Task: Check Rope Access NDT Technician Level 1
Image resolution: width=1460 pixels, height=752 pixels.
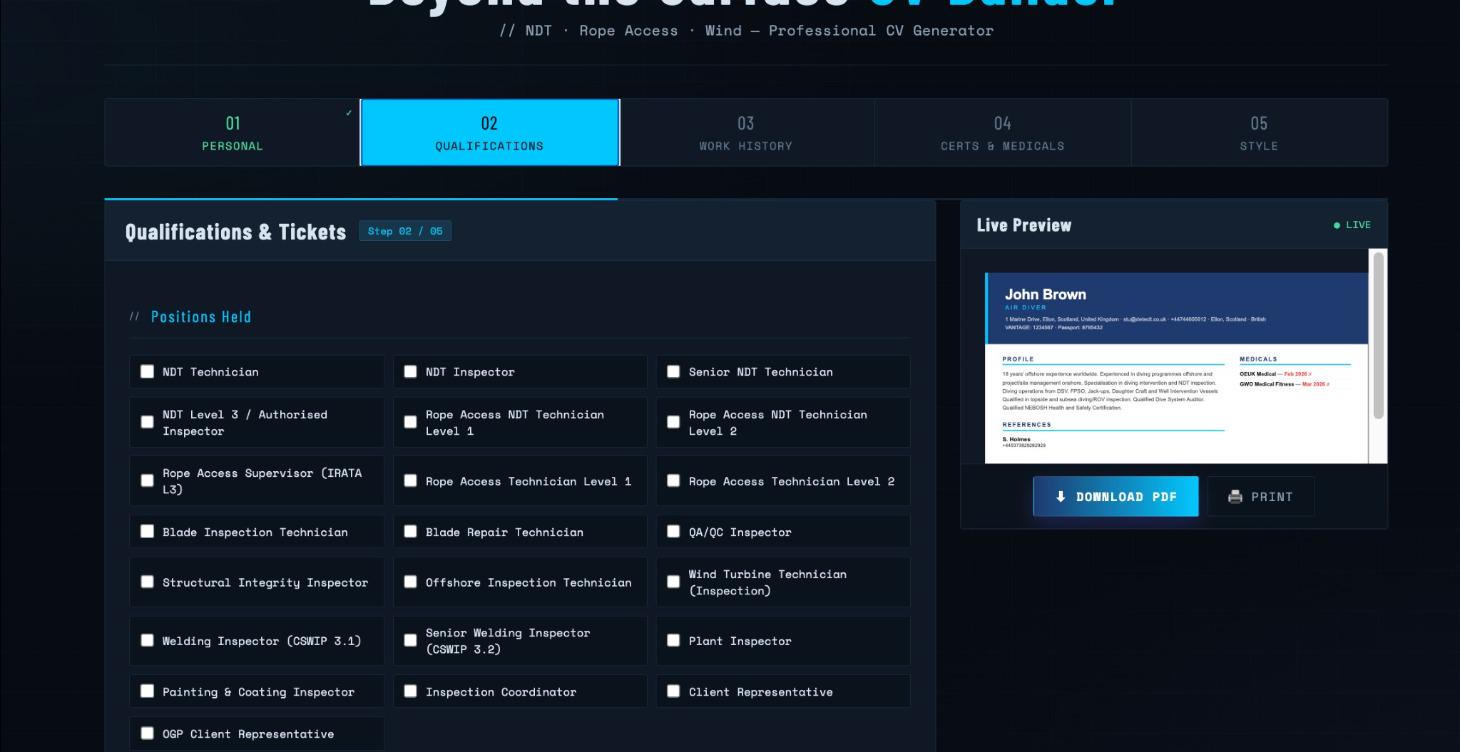Action: click(x=410, y=422)
